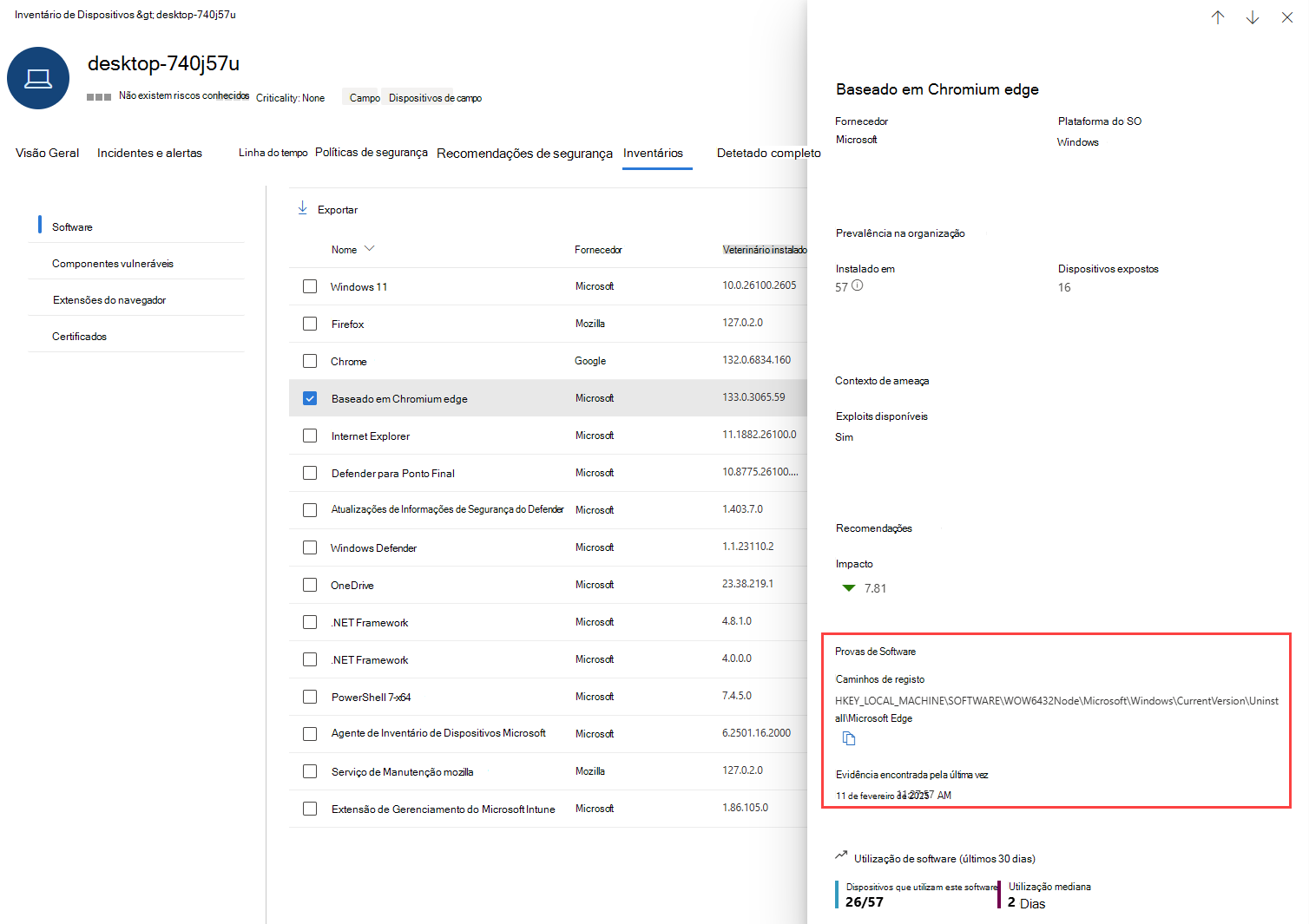Click the Dispositivos expostos value 16
This screenshot has height=924, width=1309.
(1064, 287)
